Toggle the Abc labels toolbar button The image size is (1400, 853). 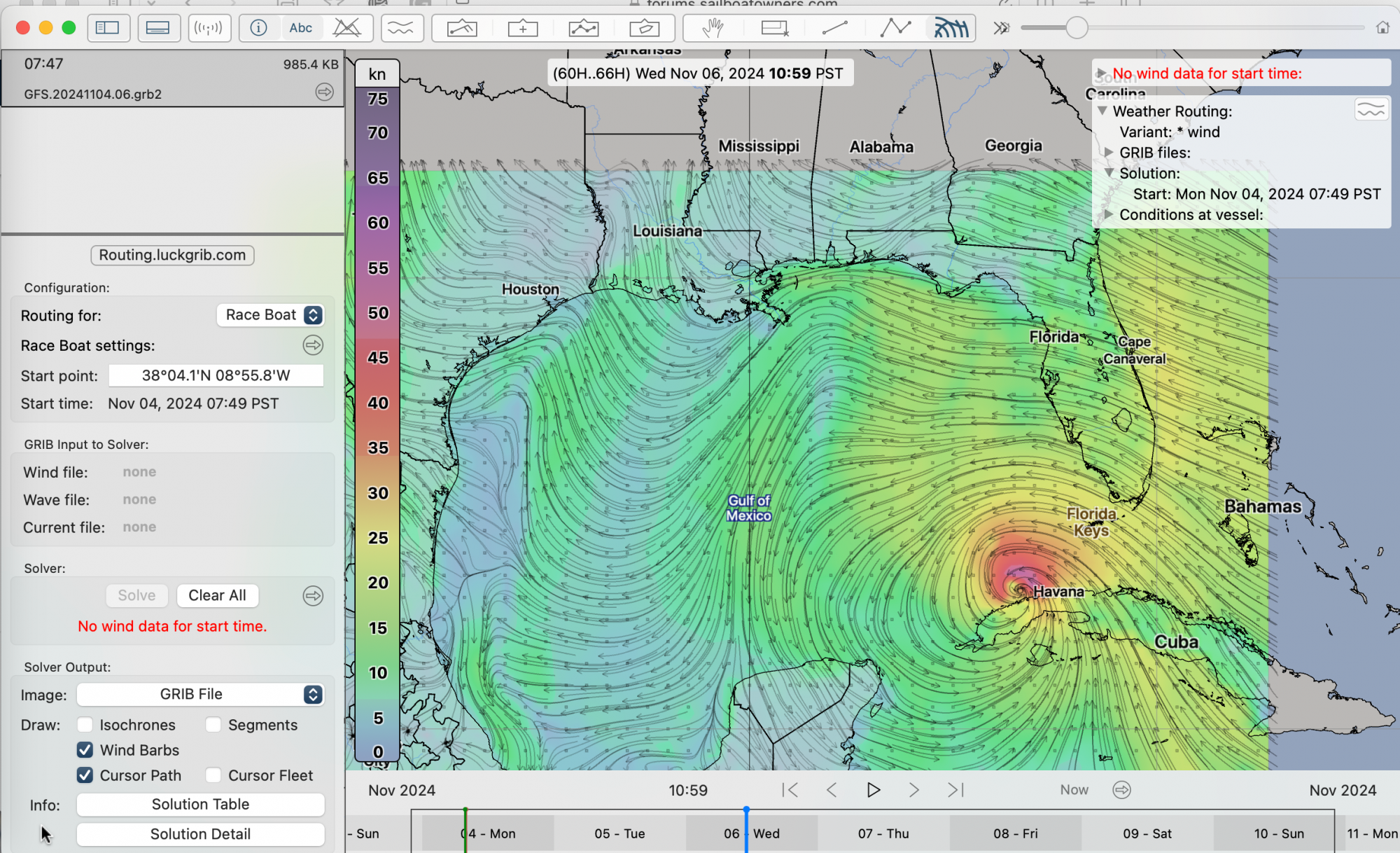click(x=301, y=28)
